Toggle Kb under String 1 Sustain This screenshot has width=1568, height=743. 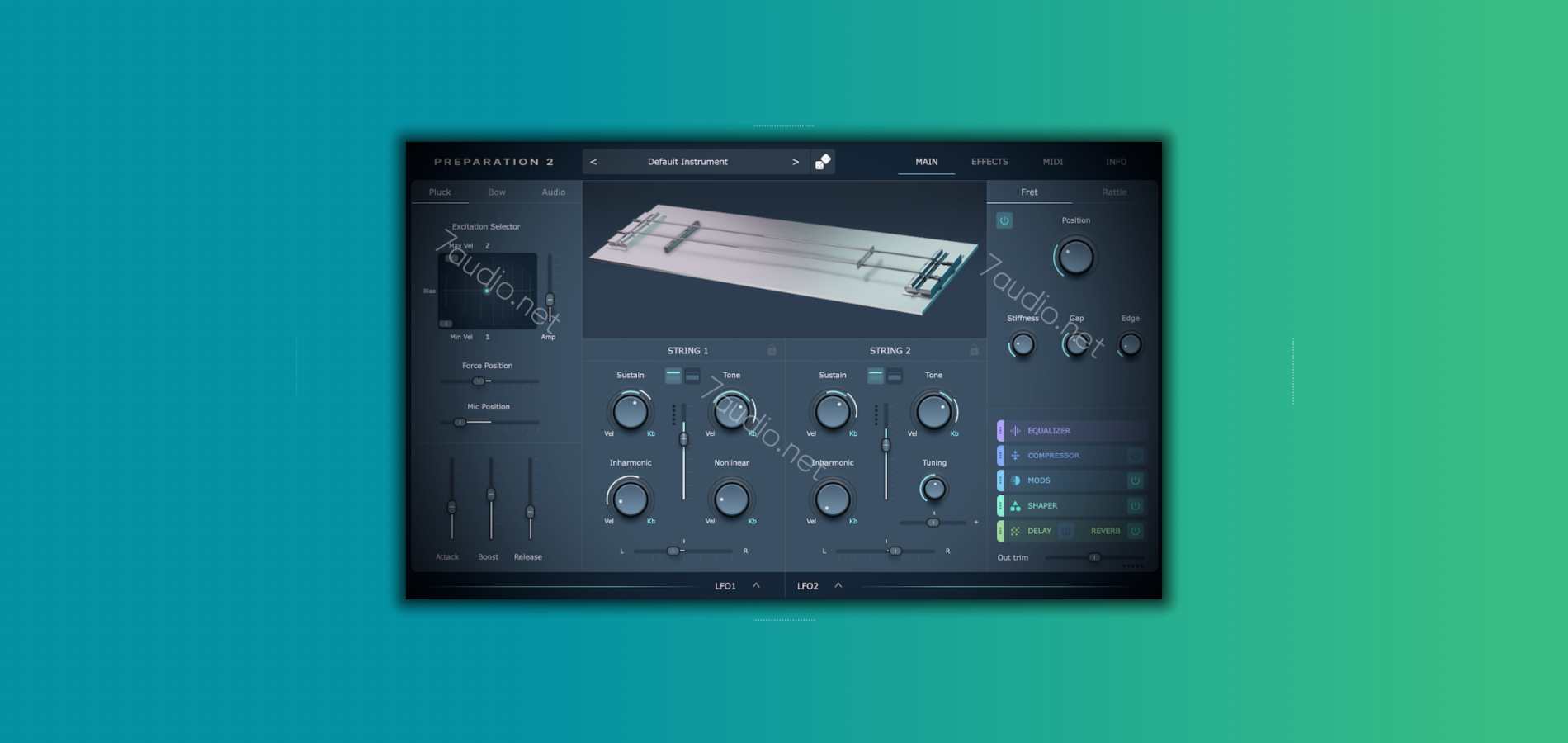[651, 433]
